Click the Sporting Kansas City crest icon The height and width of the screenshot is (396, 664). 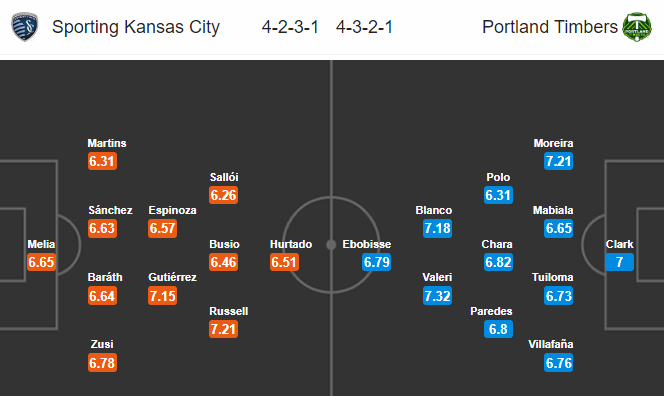(x=25, y=27)
